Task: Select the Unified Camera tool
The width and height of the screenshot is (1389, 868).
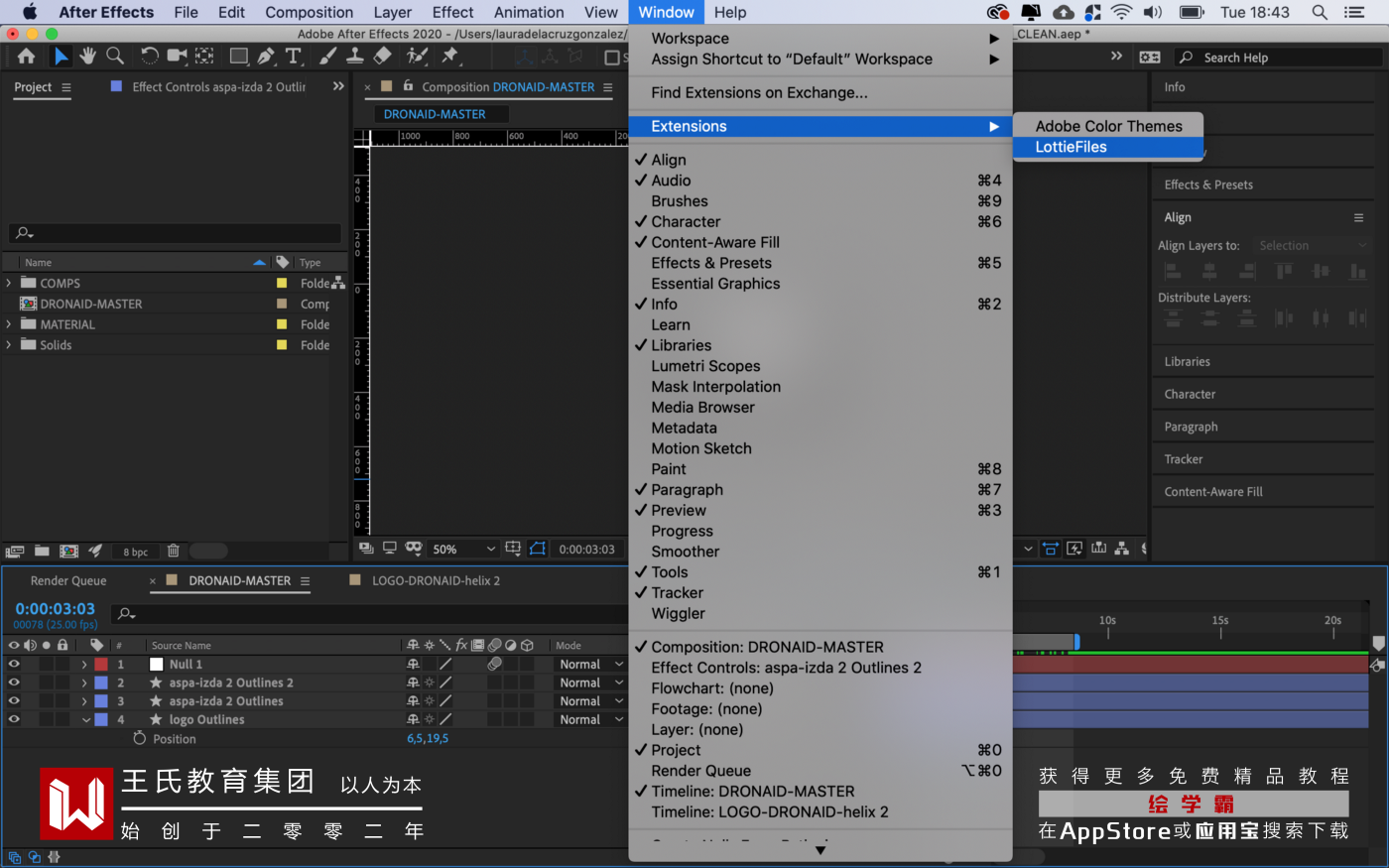Action: 177,56
